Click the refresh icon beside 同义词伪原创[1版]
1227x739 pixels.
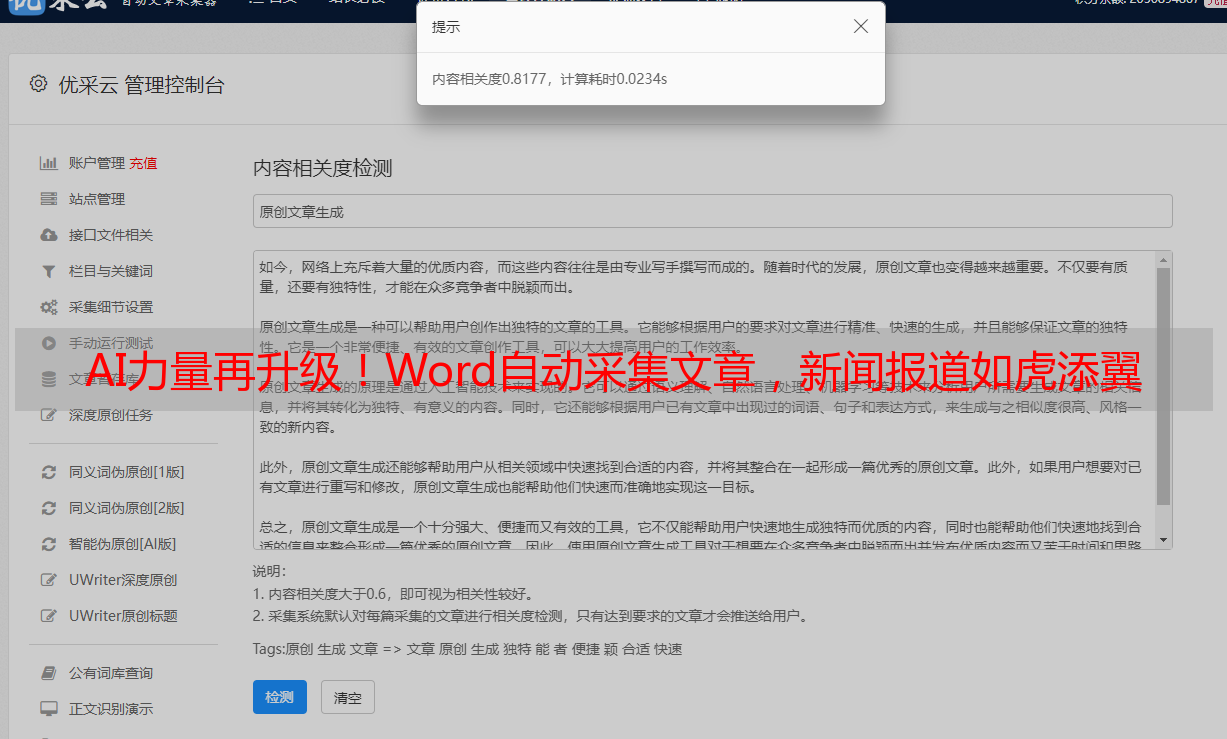[x=48, y=472]
